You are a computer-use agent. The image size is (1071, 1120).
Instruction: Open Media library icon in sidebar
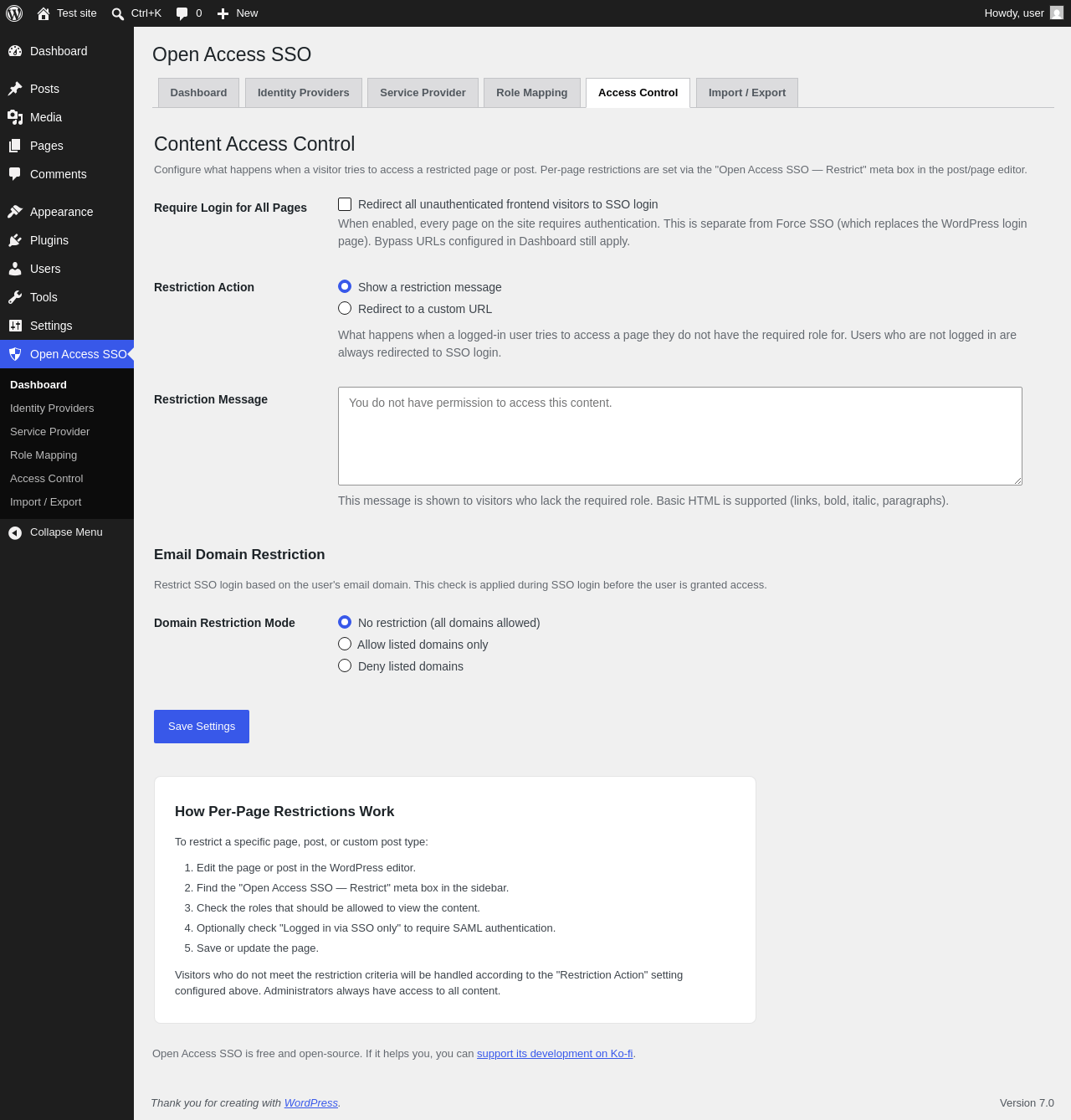click(15, 117)
